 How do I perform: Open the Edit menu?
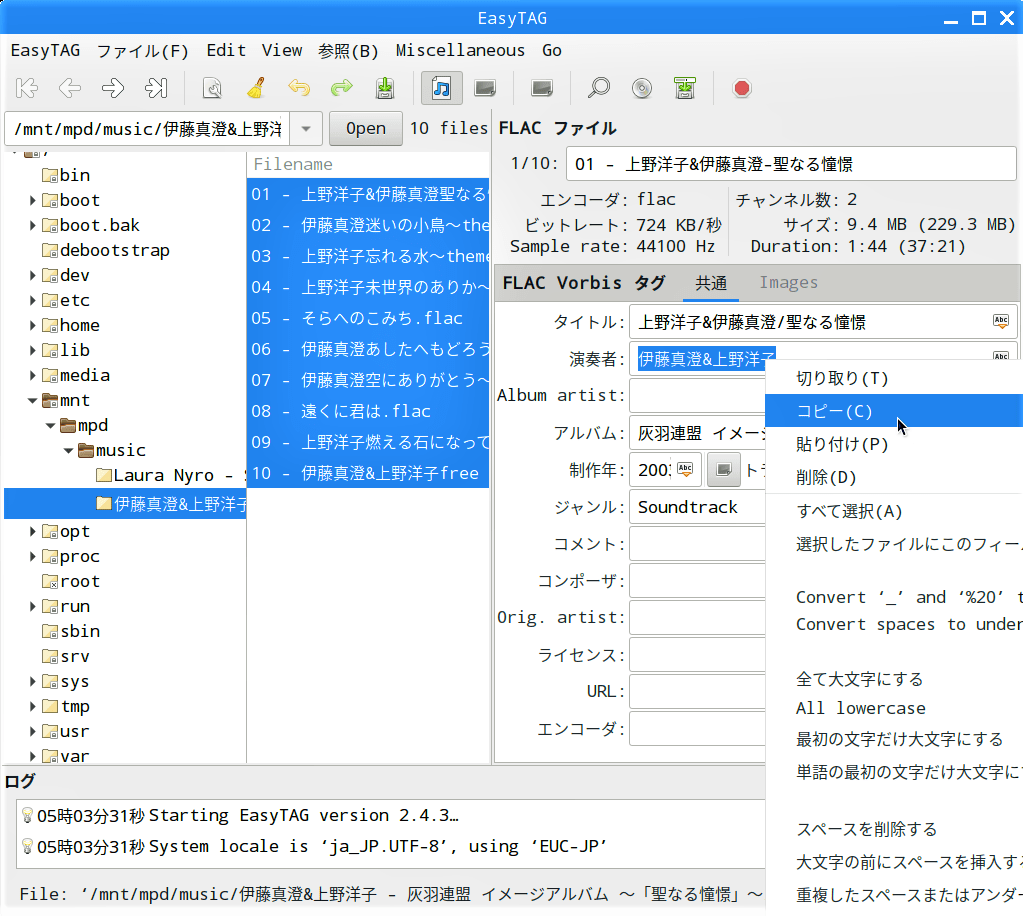(226, 50)
